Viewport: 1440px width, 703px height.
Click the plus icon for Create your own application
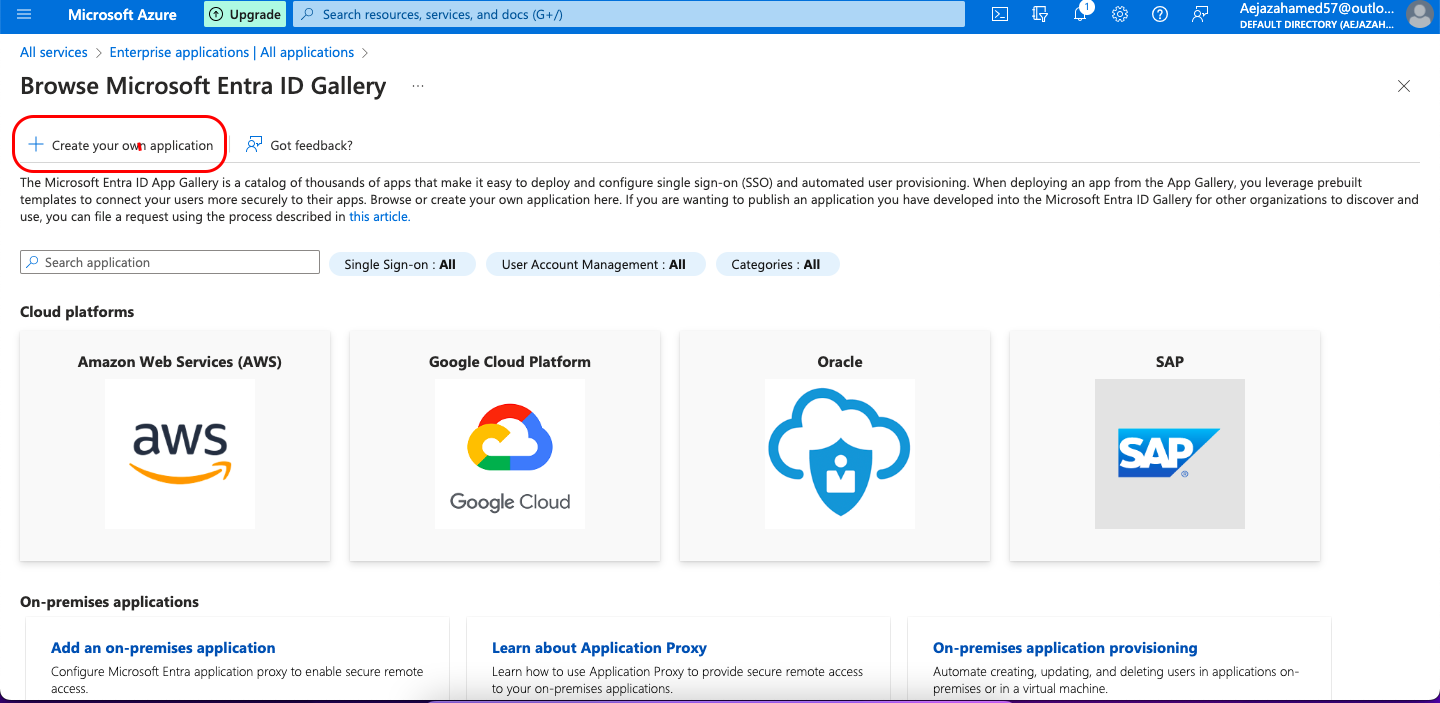(x=36, y=144)
